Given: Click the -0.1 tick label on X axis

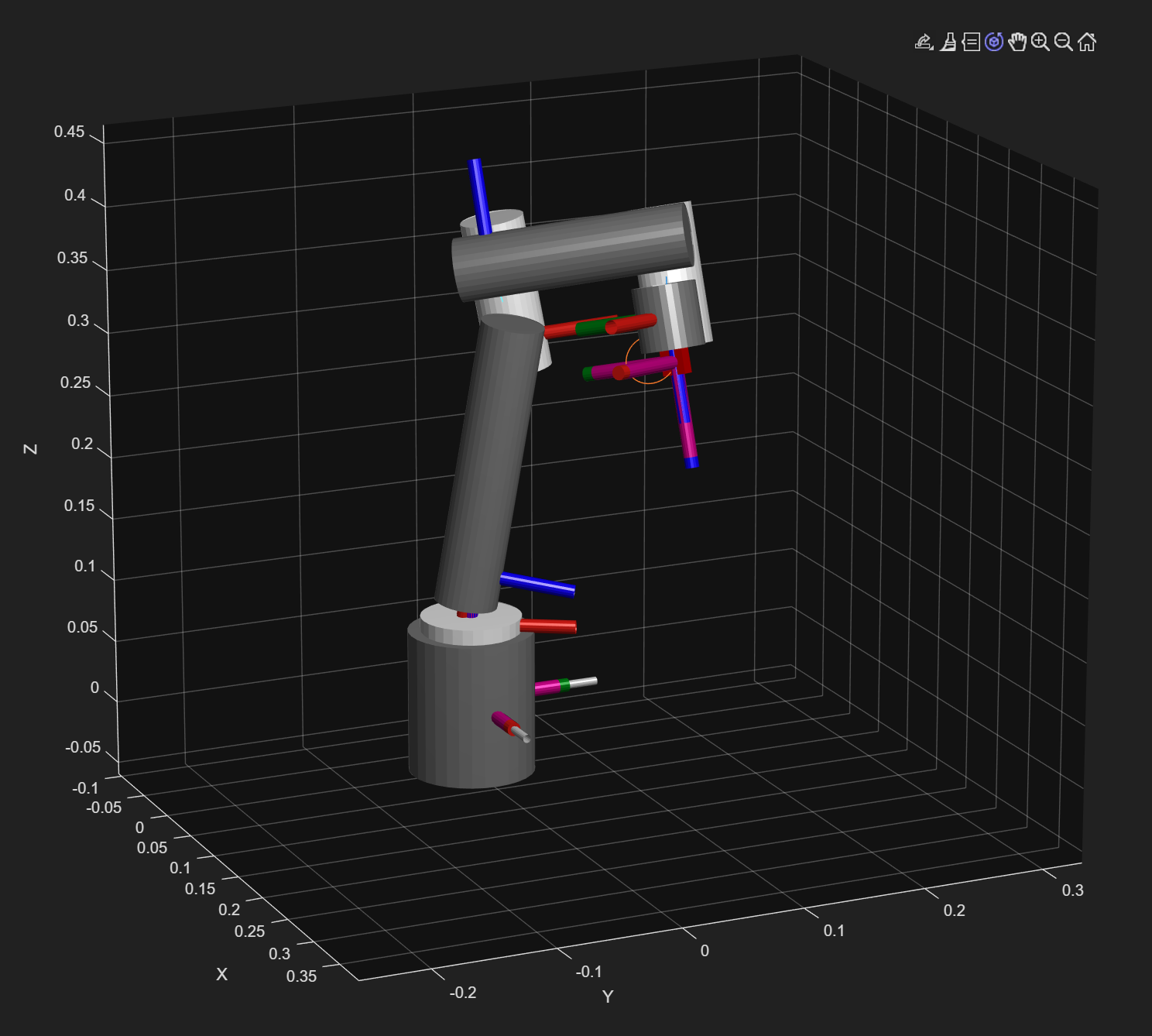Looking at the screenshot, I should pyautogui.click(x=85, y=788).
